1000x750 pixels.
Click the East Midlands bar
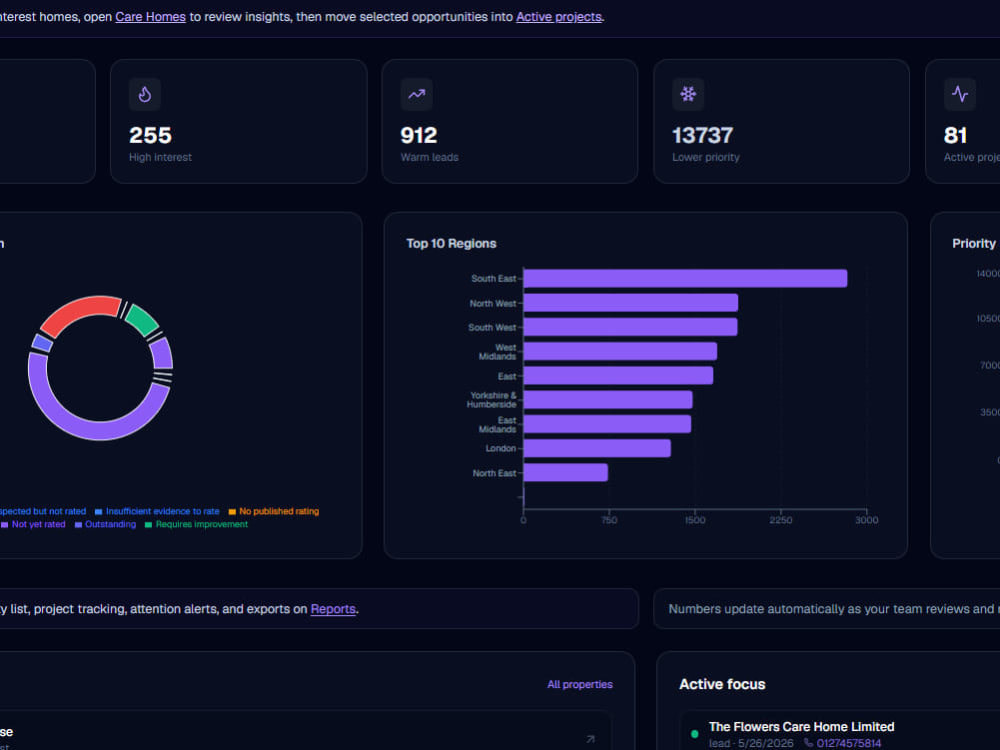tap(607, 423)
